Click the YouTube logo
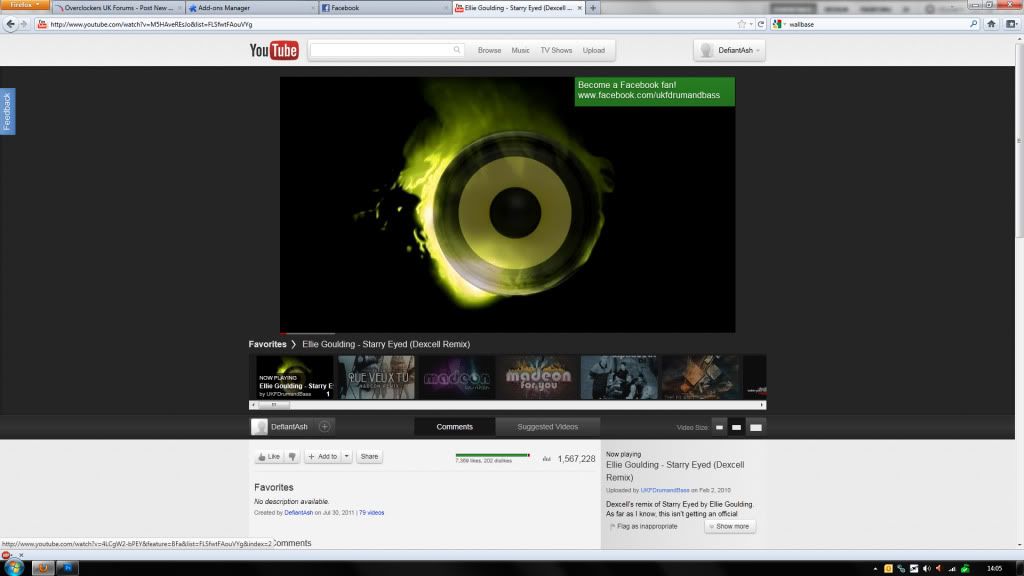 click(273, 51)
